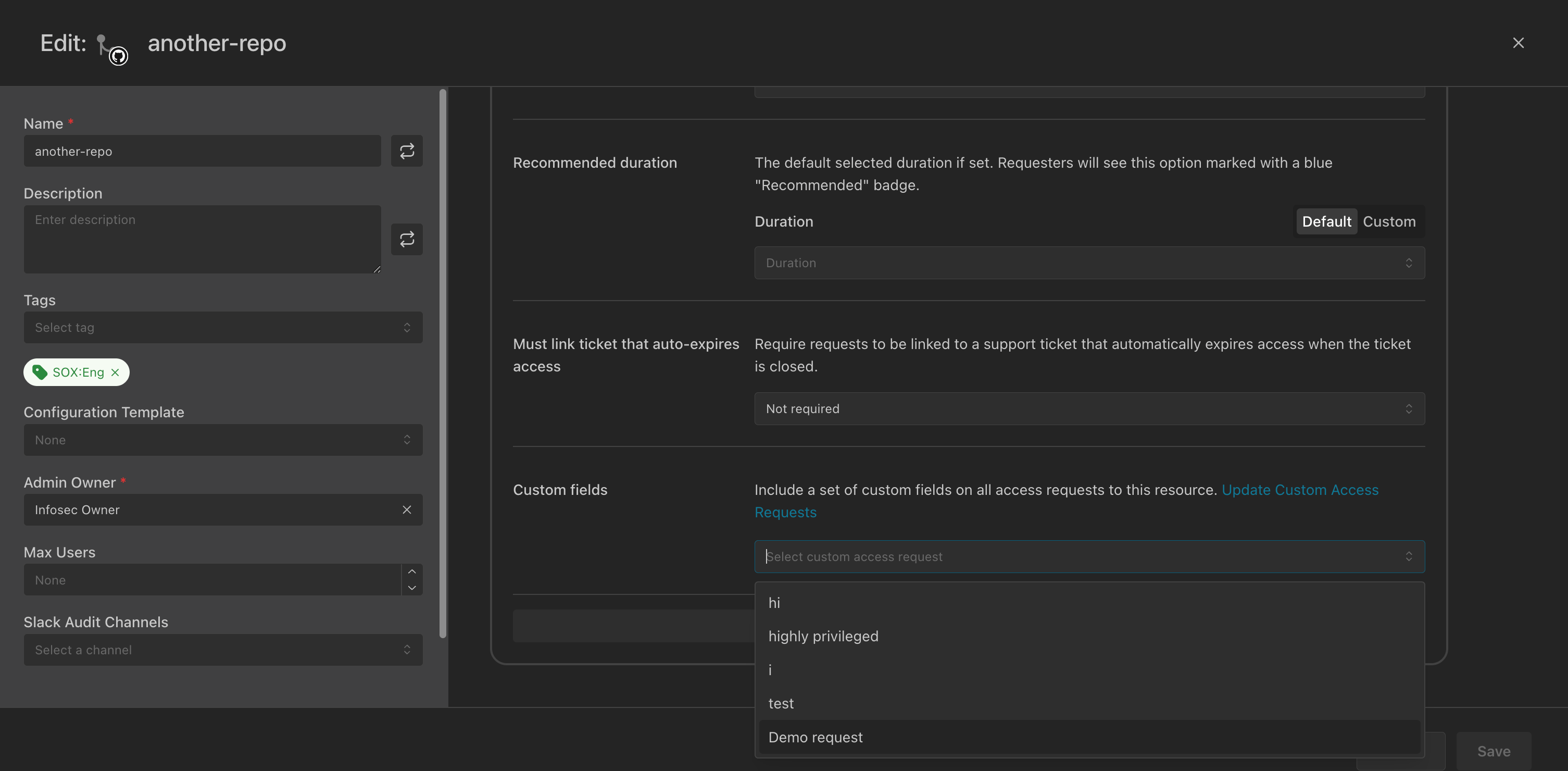Focus the Description text area
Viewport: 1568px width, 771px height.
(202, 239)
